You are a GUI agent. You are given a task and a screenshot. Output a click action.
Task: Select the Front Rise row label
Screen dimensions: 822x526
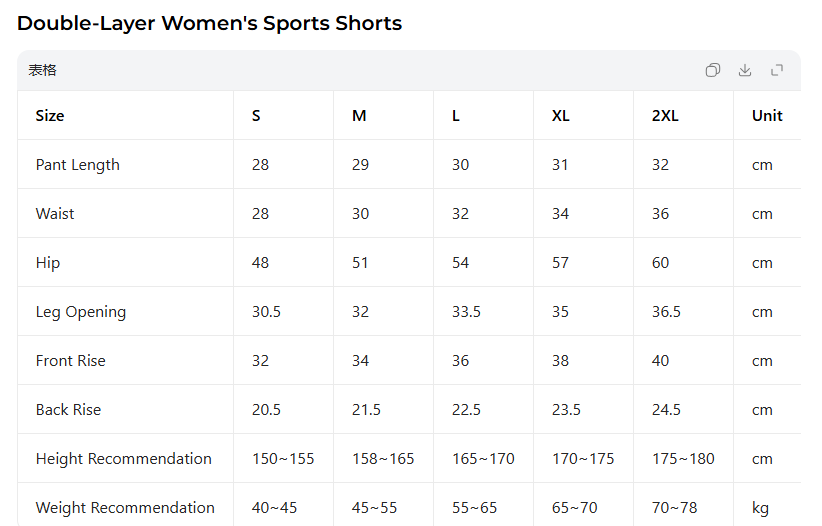pyautogui.click(x=71, y=361)
